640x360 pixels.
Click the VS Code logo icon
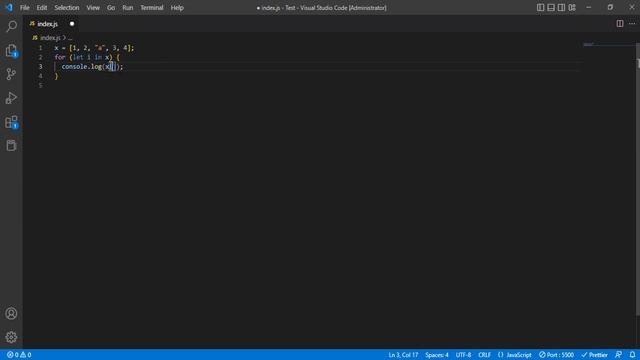coord(9,7)
